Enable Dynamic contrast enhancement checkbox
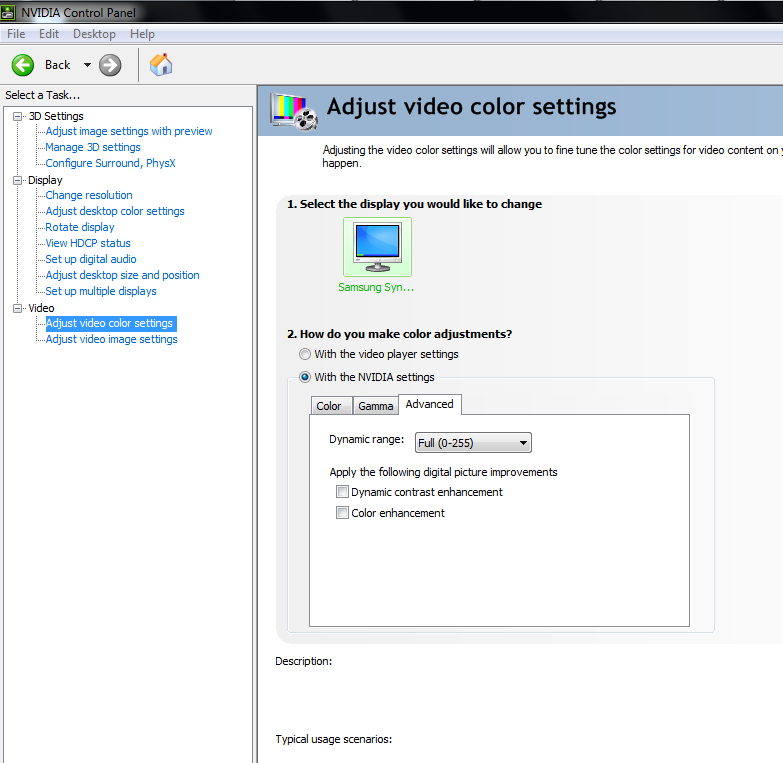 (x=342, y=492)
